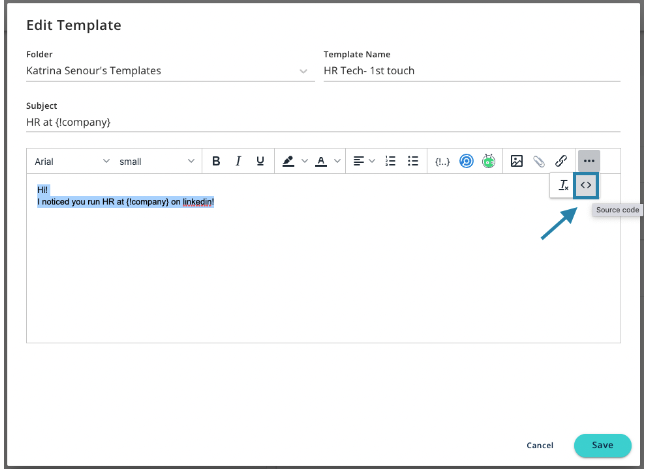Cancel editing the template
This screenshot has width=645, height=469.
[x=540, y=445]
